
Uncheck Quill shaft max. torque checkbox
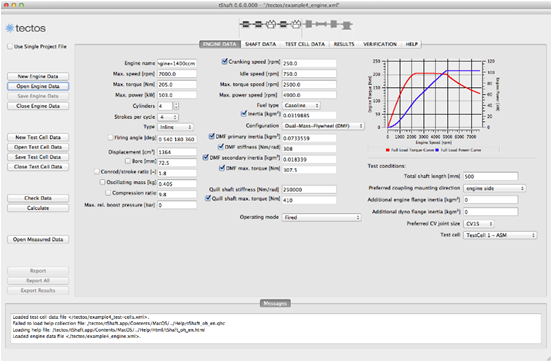[208, 199]
